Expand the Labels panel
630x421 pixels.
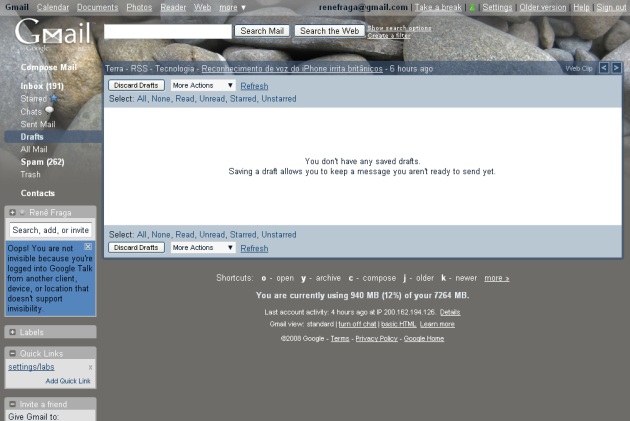click(12, 332)
